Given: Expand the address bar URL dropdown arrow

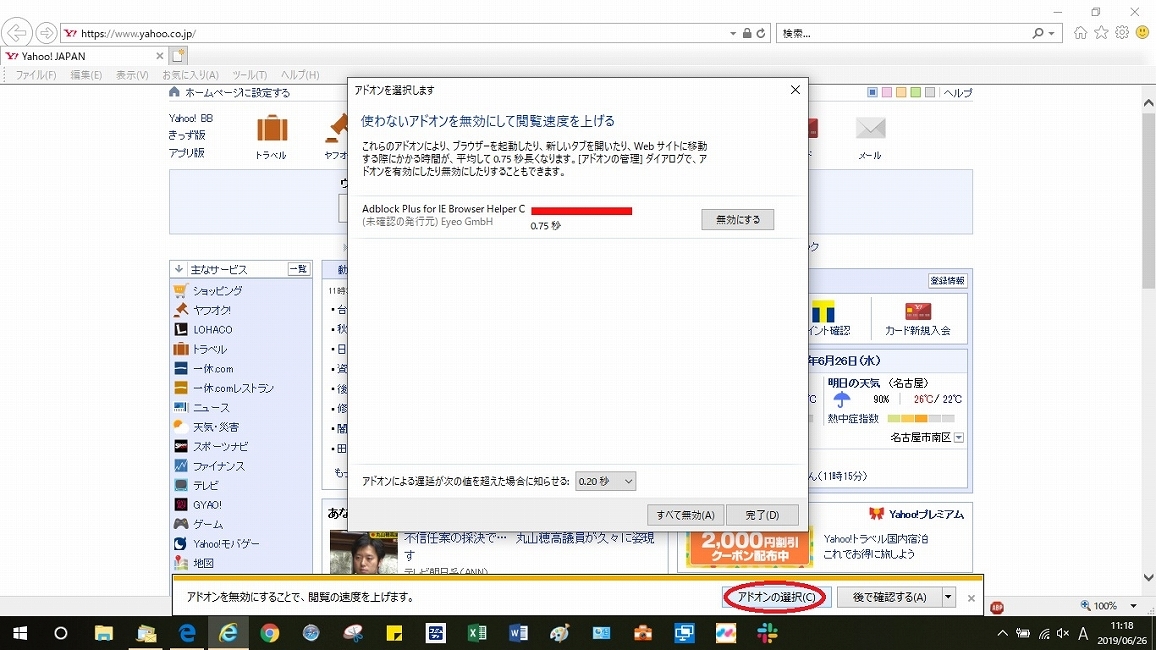Looking at the screenshot, I should point(733,33).
